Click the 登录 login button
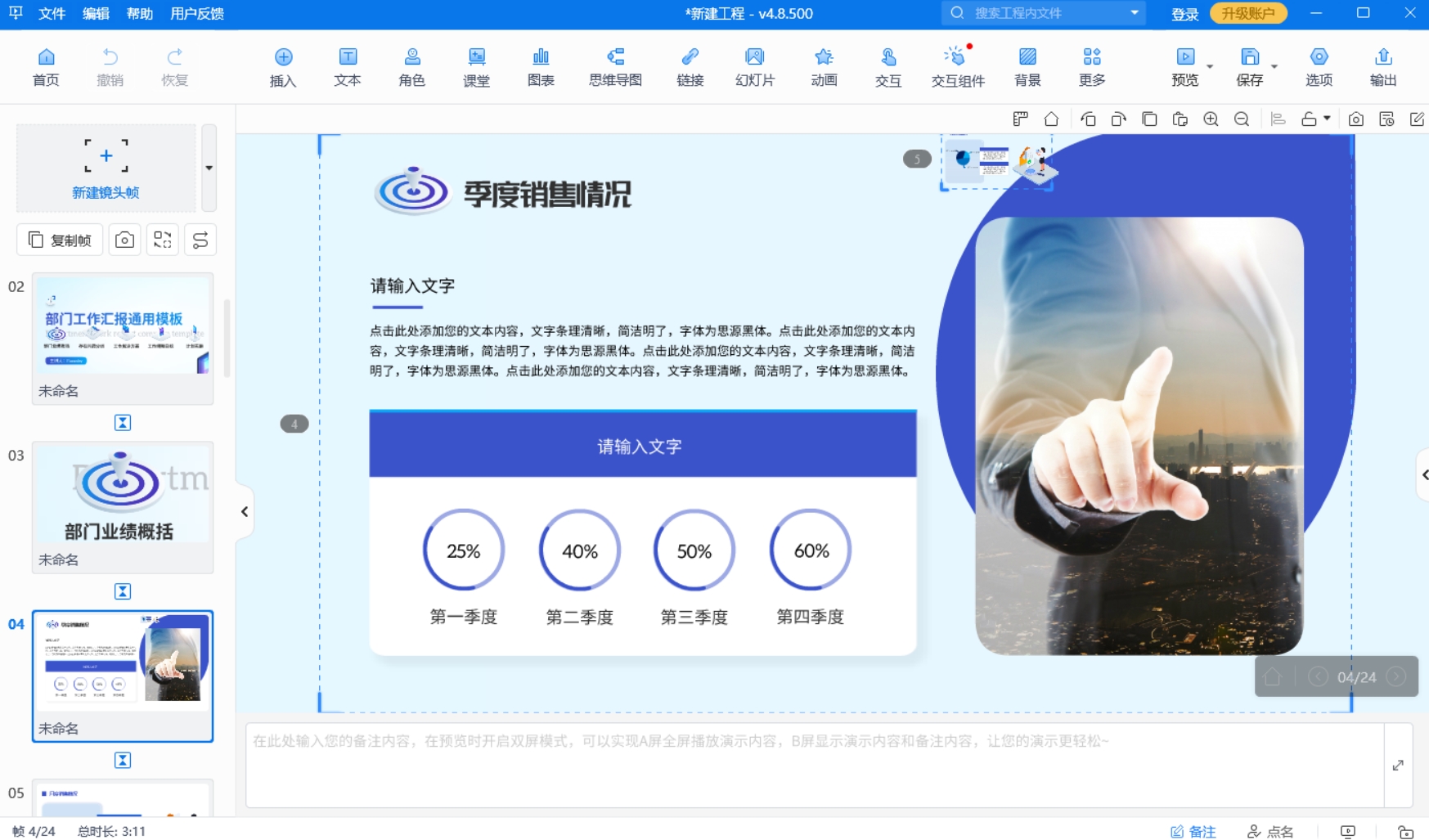 (x=1184, y=14)
